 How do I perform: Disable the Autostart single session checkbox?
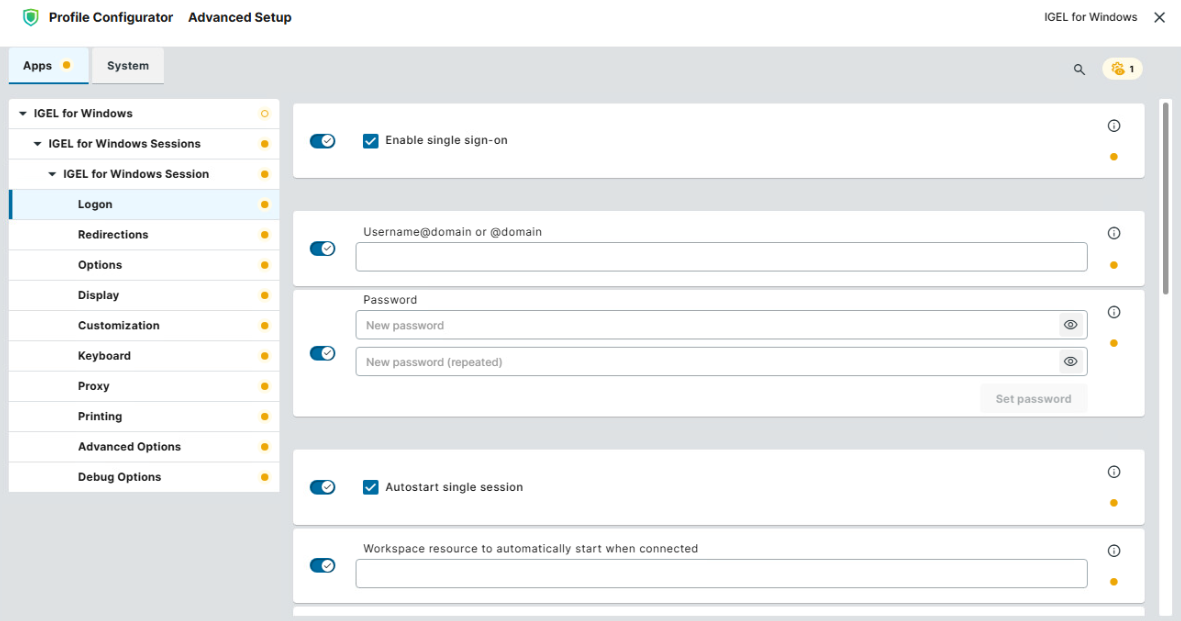click(x=370, y=487)
